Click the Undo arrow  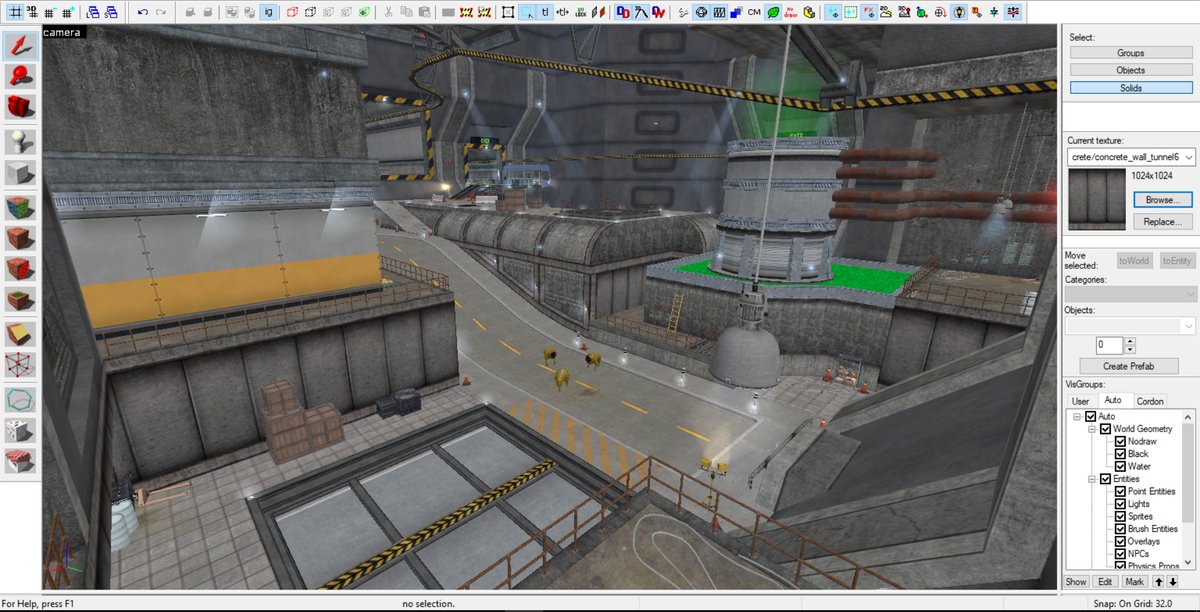[x=143, y=12]
